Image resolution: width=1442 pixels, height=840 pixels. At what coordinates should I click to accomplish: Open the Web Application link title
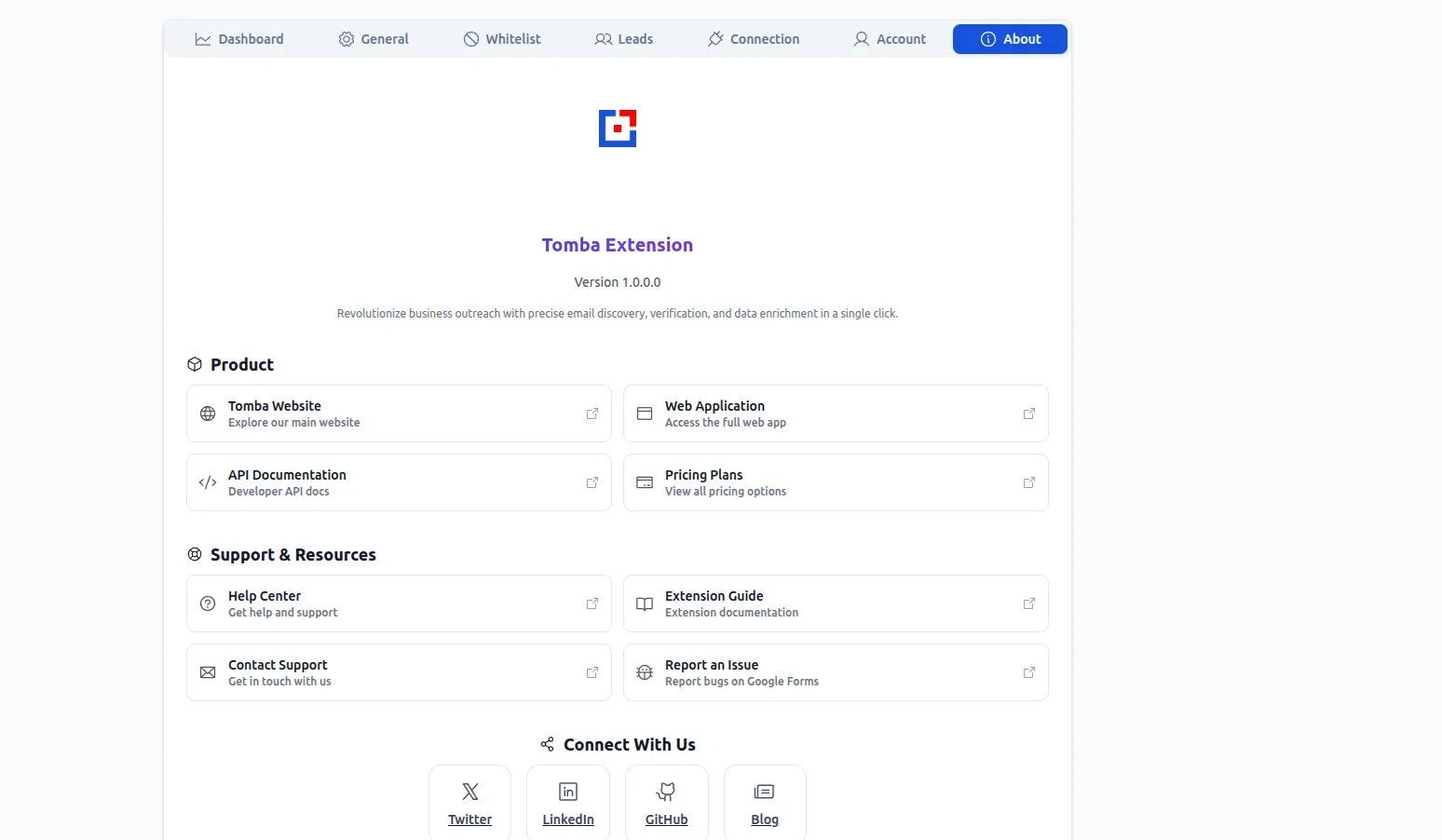point(714,406)
